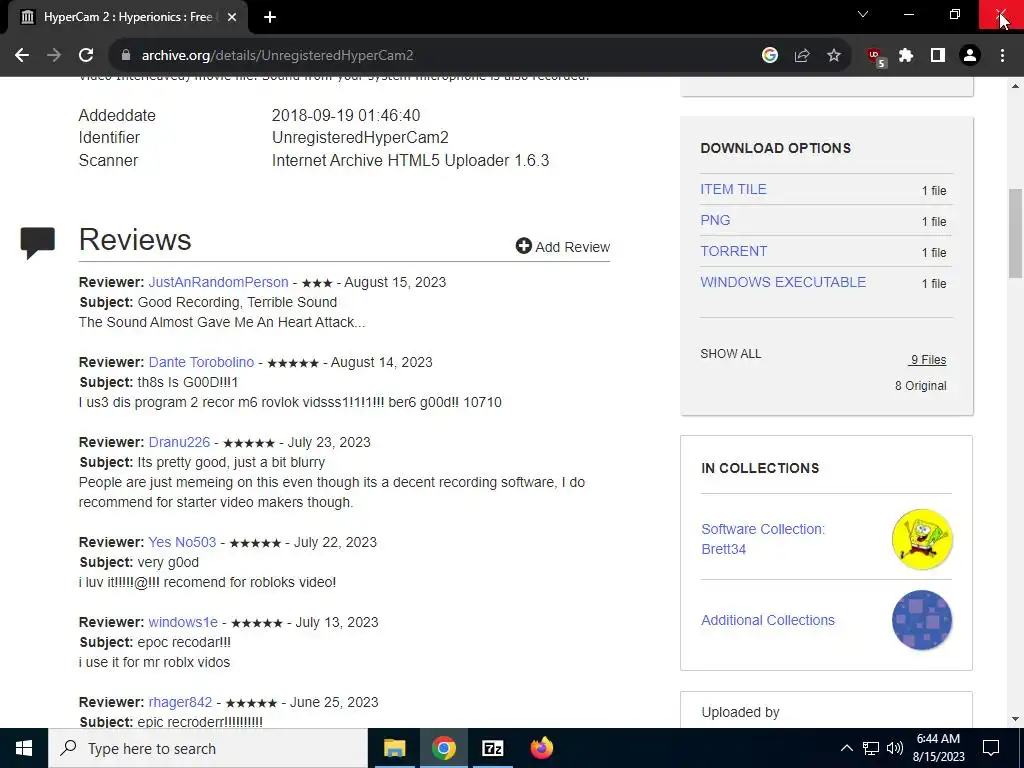Click subject 'Its pretty good, just a bit blurry'
This screenshot has height=768, width=1024.
click(x=231, y=462)
